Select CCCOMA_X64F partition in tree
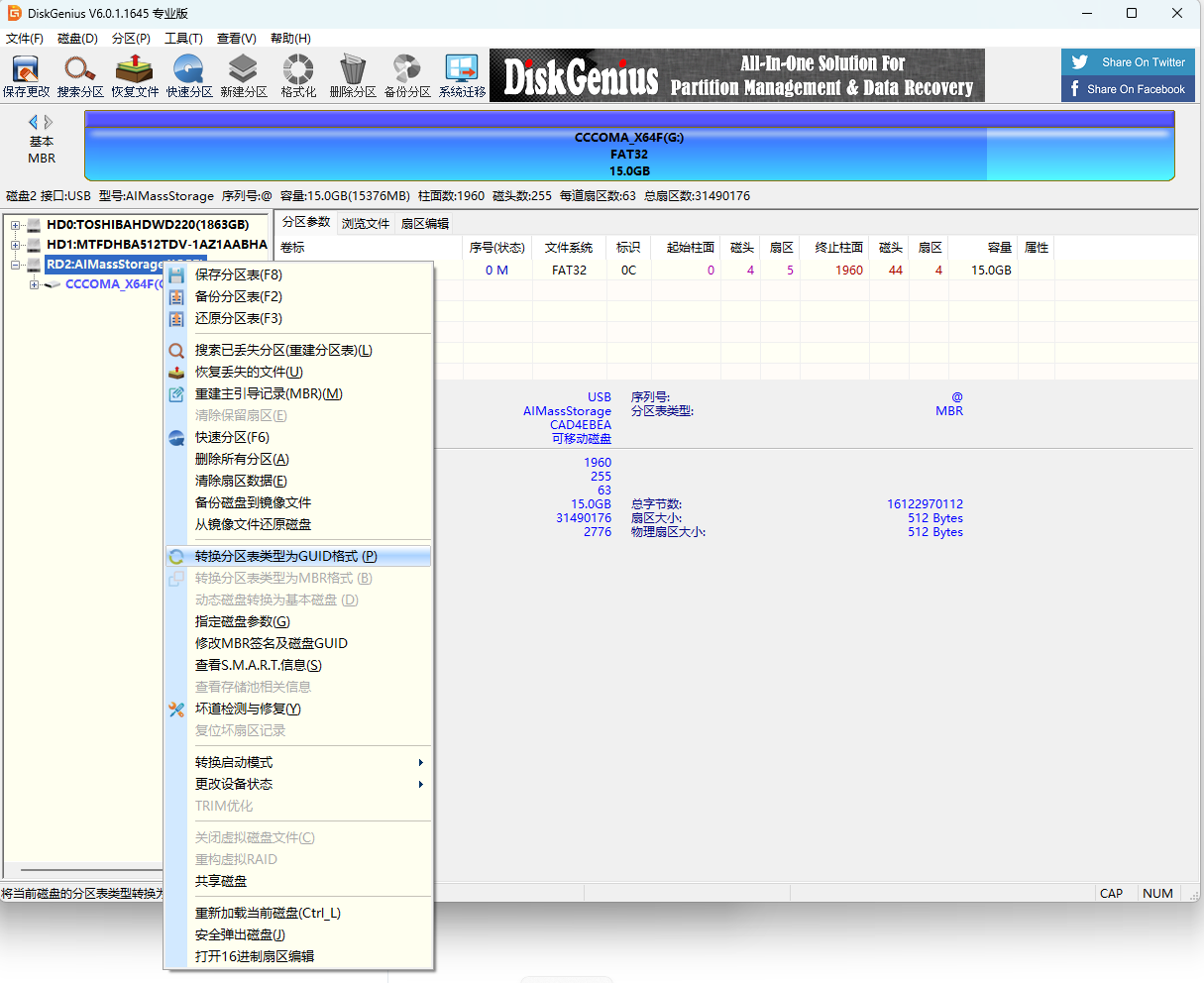 [114, 284]
